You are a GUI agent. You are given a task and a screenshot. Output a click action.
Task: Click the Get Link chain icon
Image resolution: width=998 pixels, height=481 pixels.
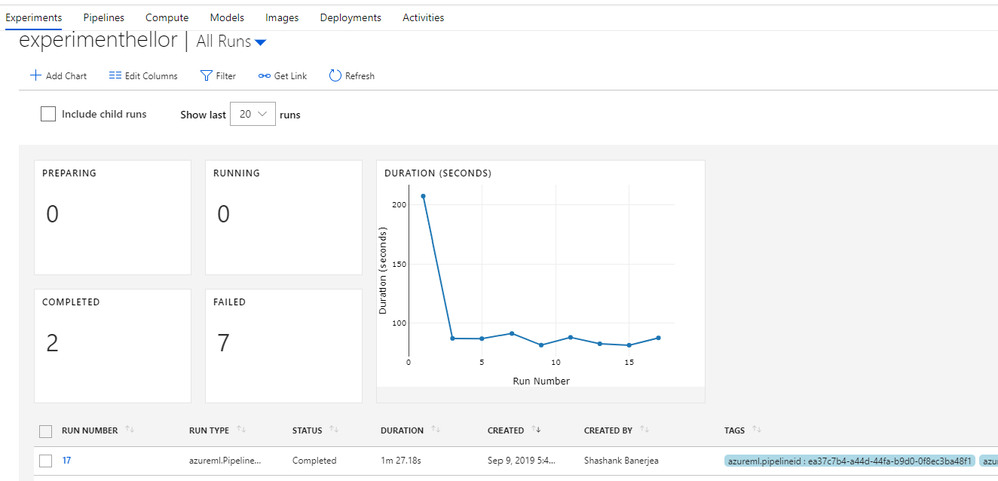point(264,76)
